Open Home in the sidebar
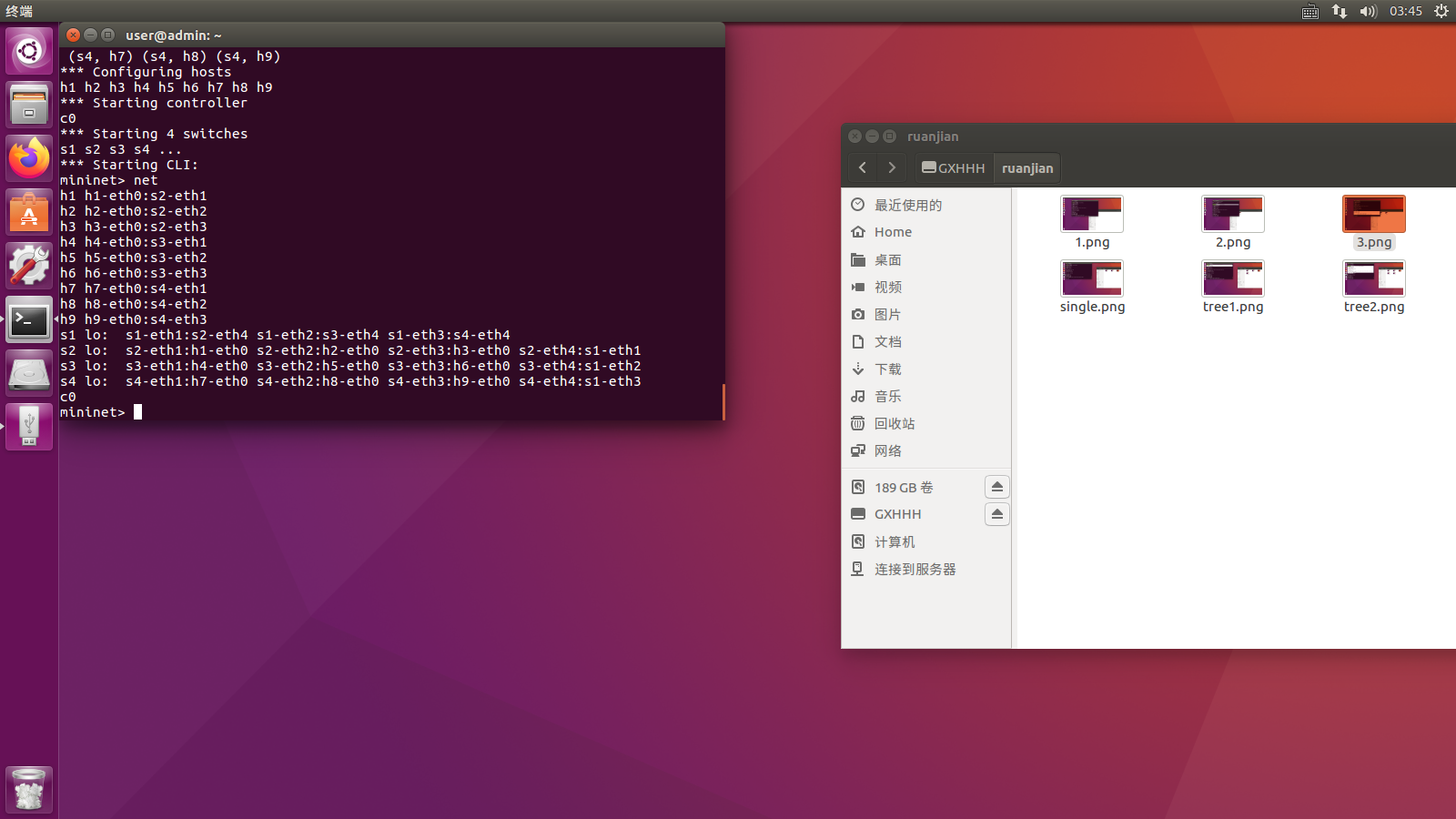This screenshot has height=819, width=1456. click(893, 232)
